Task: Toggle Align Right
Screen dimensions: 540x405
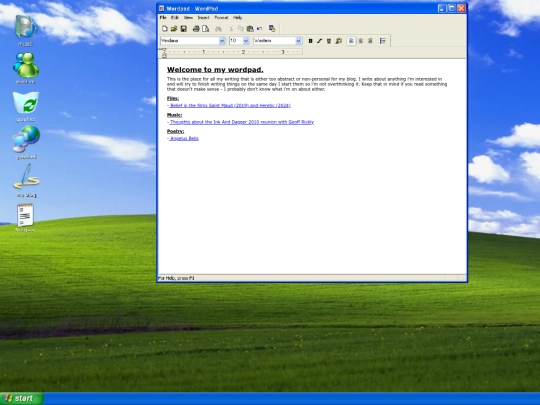Action: (370, 41)
